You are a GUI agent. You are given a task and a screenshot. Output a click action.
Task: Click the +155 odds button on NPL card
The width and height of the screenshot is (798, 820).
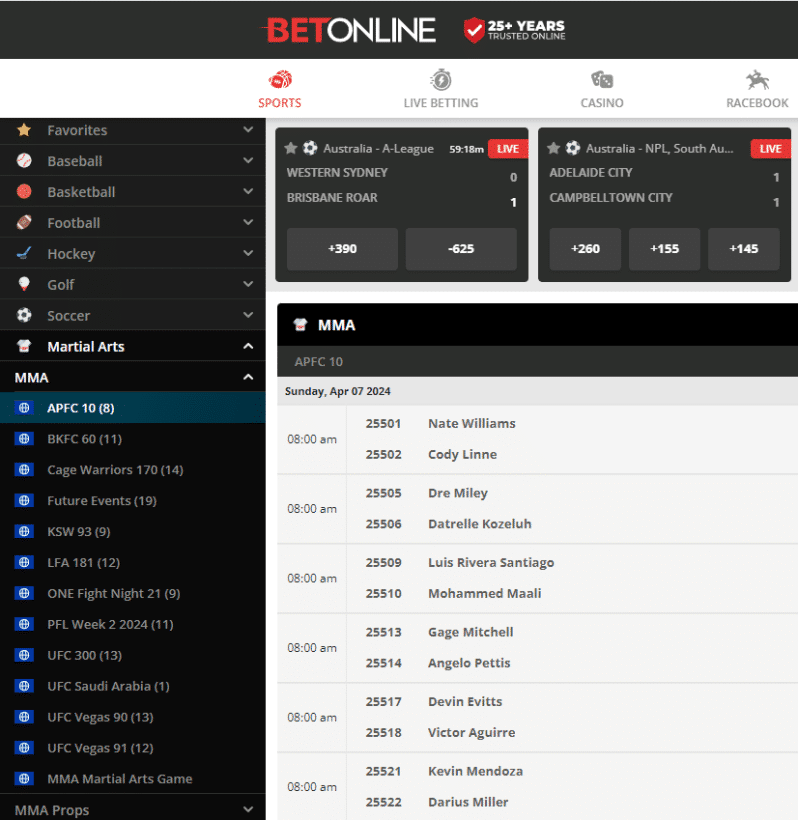[664, 249]
